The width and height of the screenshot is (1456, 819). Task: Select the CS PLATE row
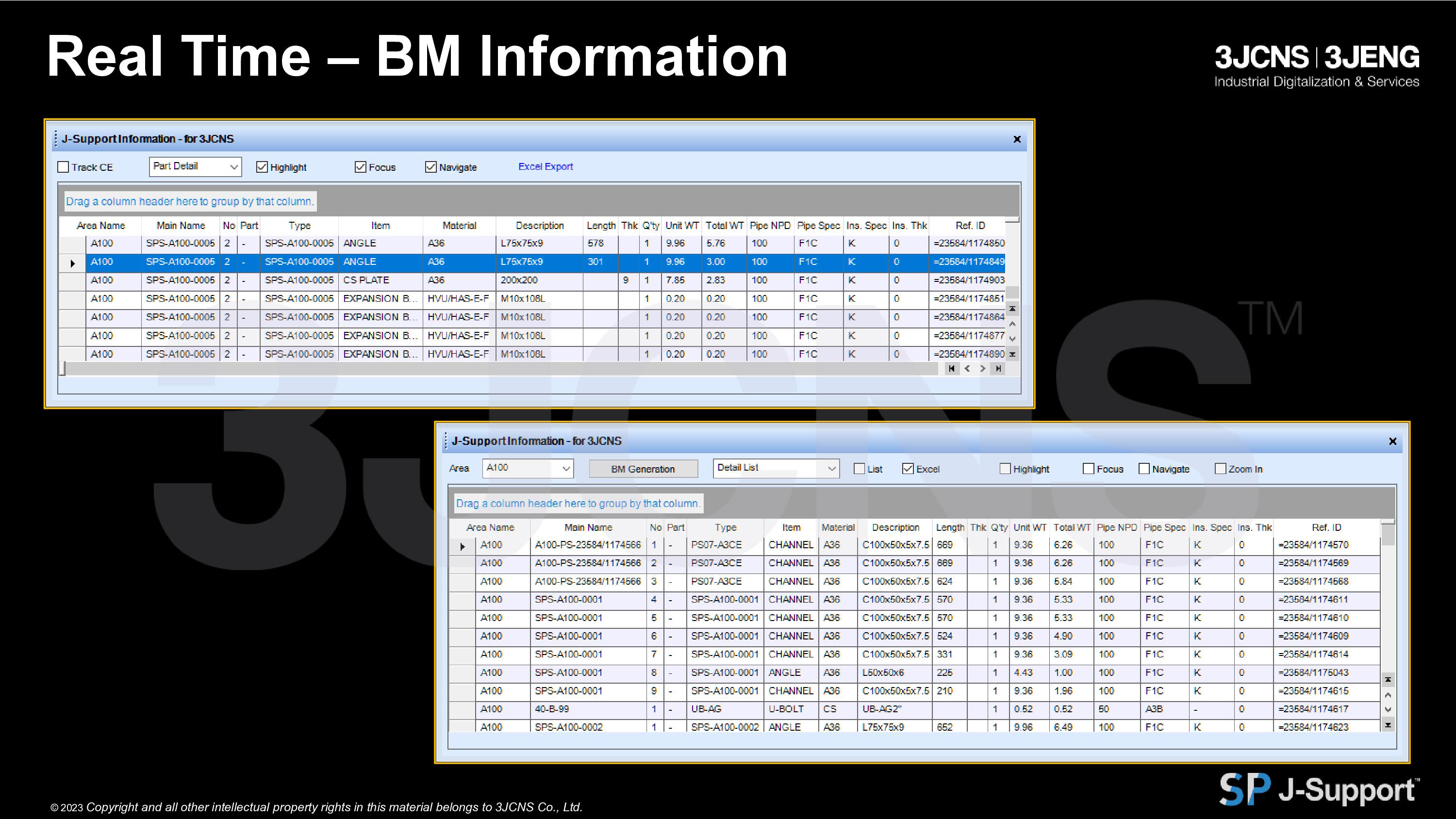coord(533,280)
